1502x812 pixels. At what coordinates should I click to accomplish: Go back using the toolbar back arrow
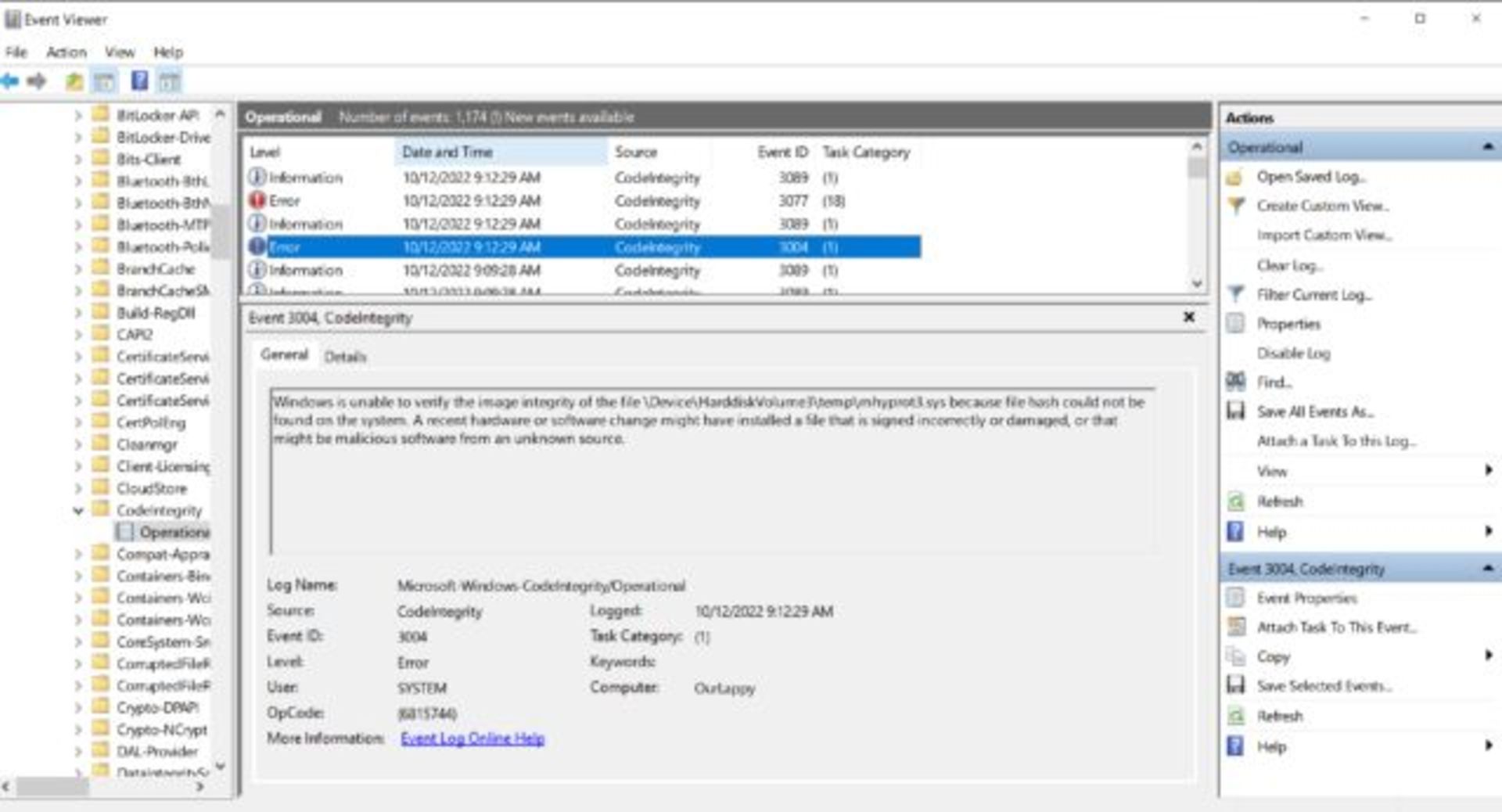[x=10, y=81]
